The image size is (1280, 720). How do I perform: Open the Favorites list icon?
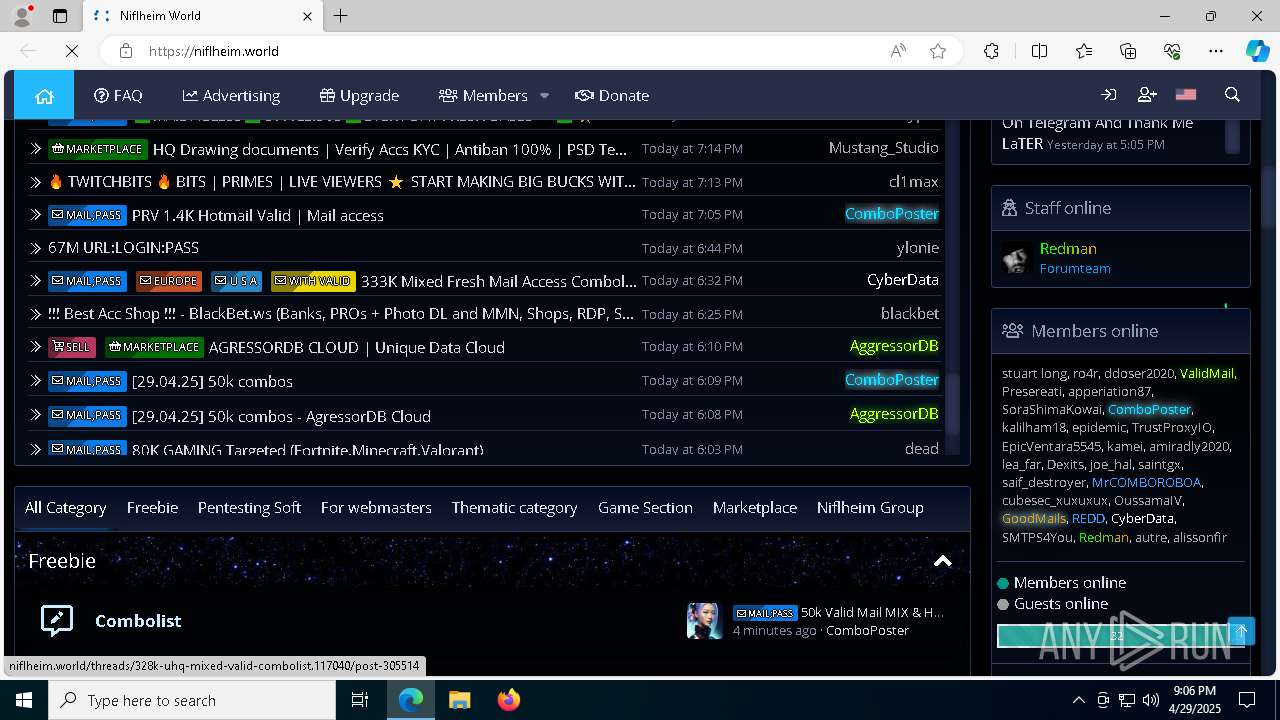coord(1084,51)
